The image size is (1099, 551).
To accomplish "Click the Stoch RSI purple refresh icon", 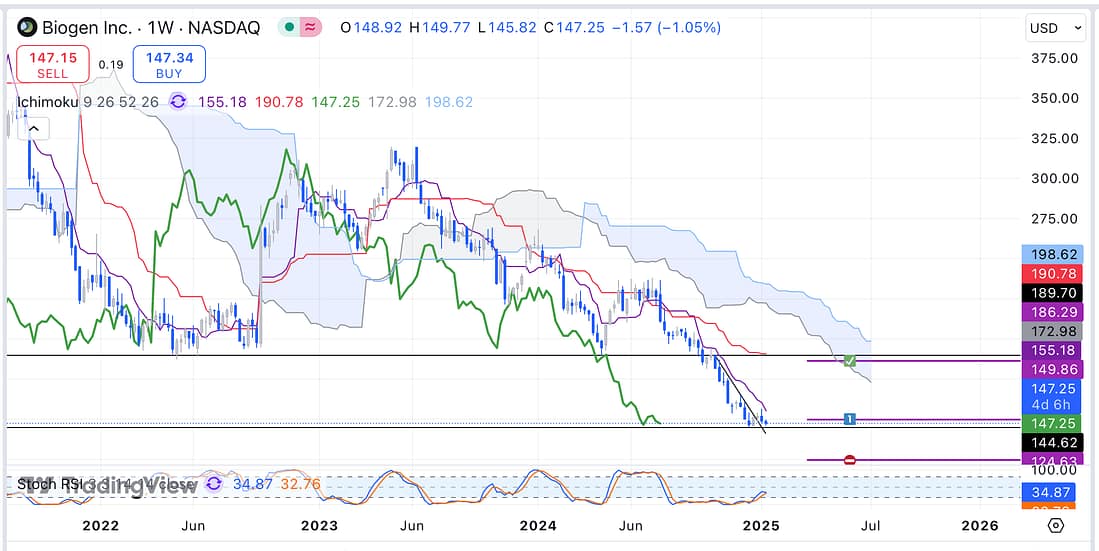I will (x=214, y=484).
